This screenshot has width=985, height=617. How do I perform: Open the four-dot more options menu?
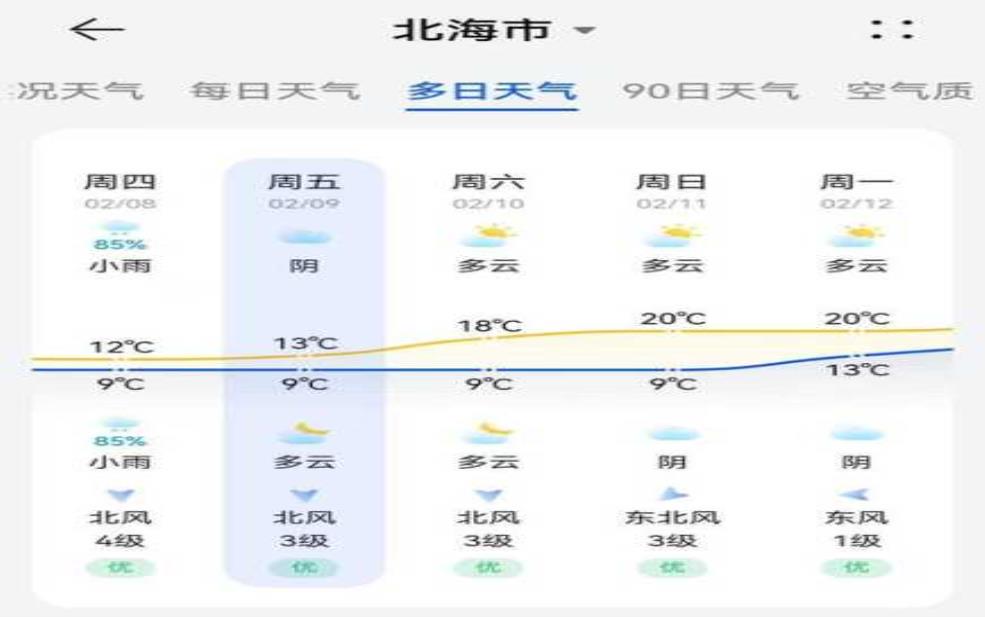click(x=891, y=30)
